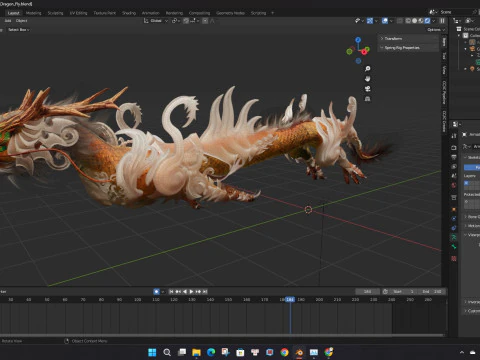
Task: Expand the Motion Paths panel
Action: (x=472, y=226)
